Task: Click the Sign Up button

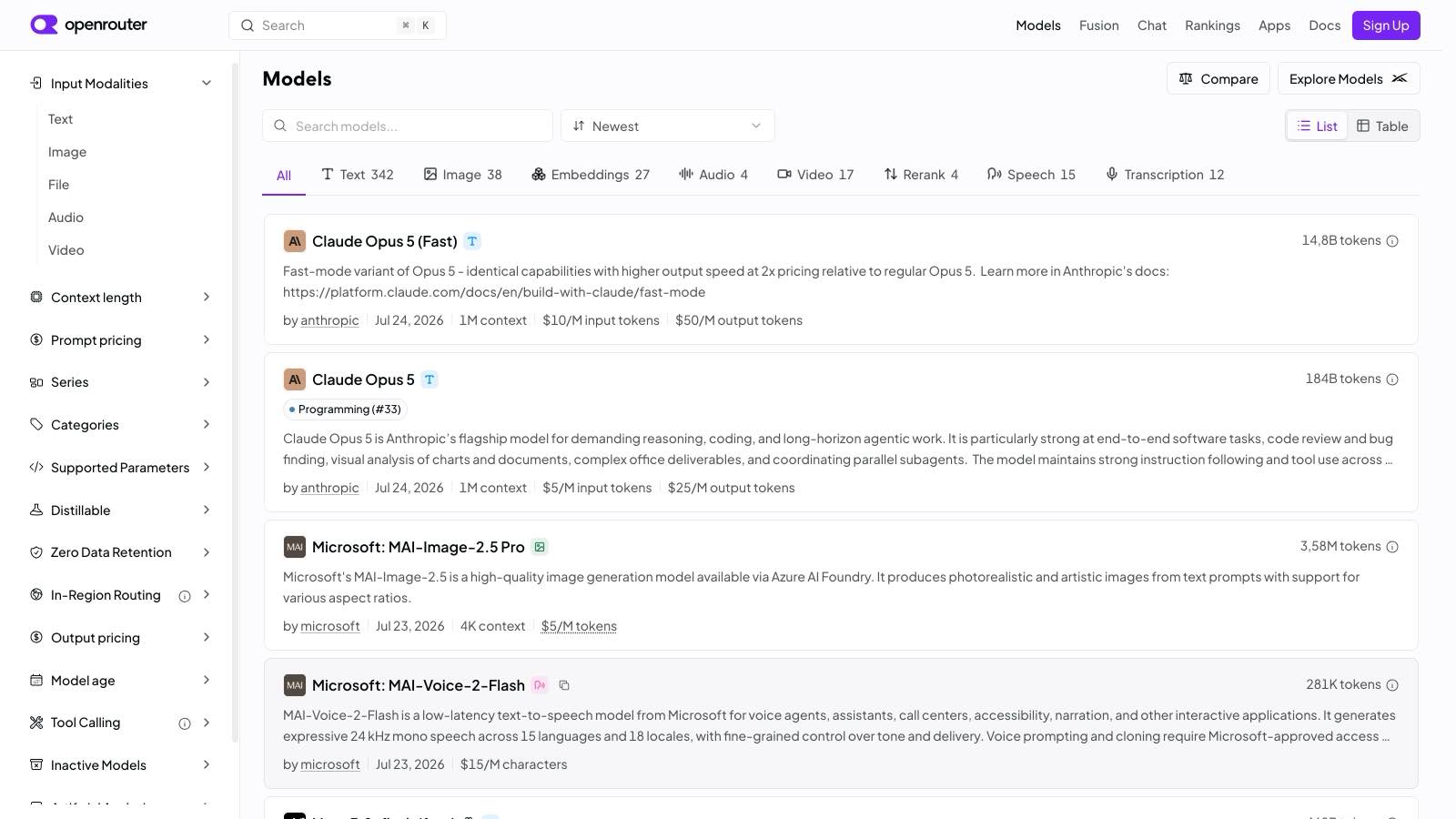Action: pyautogui.click(x=1386, y=25)
